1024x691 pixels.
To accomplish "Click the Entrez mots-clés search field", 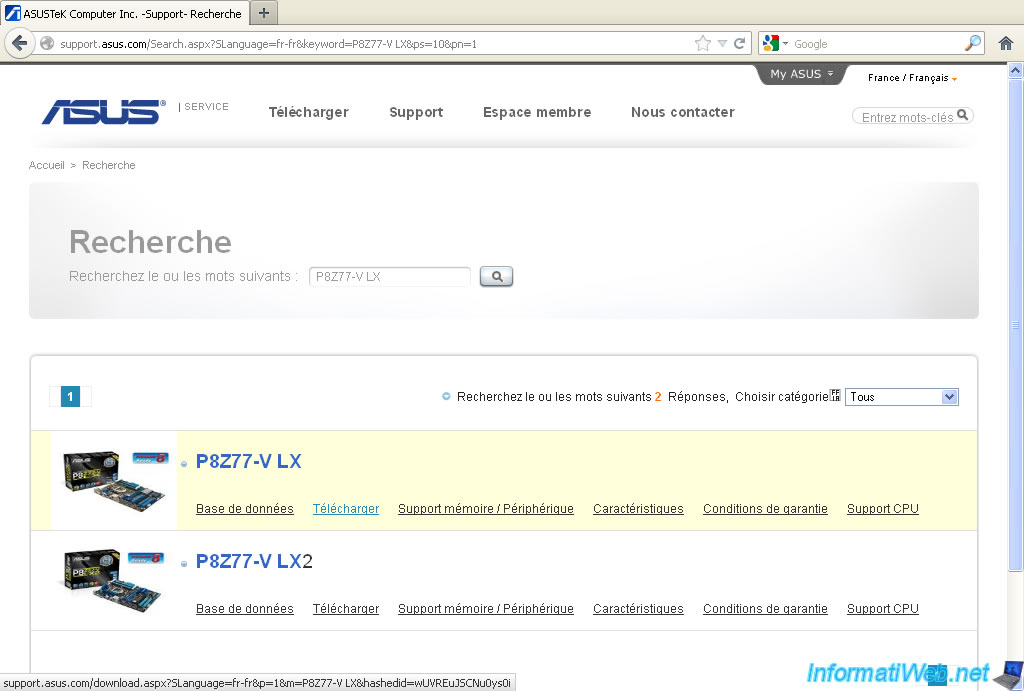I will click(906, 117).
